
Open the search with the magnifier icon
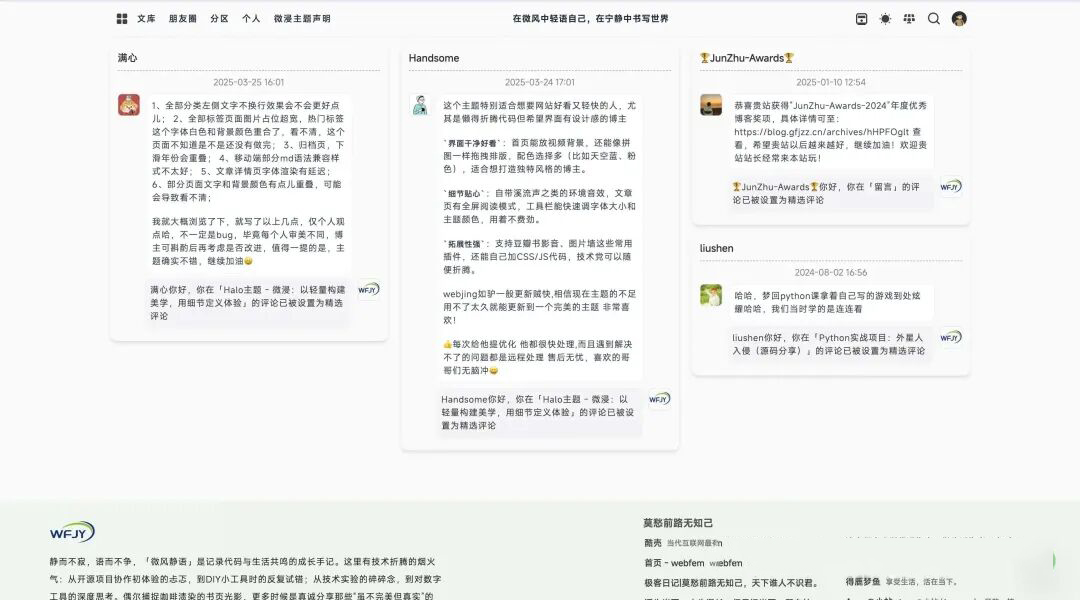(x=933, y=18)
